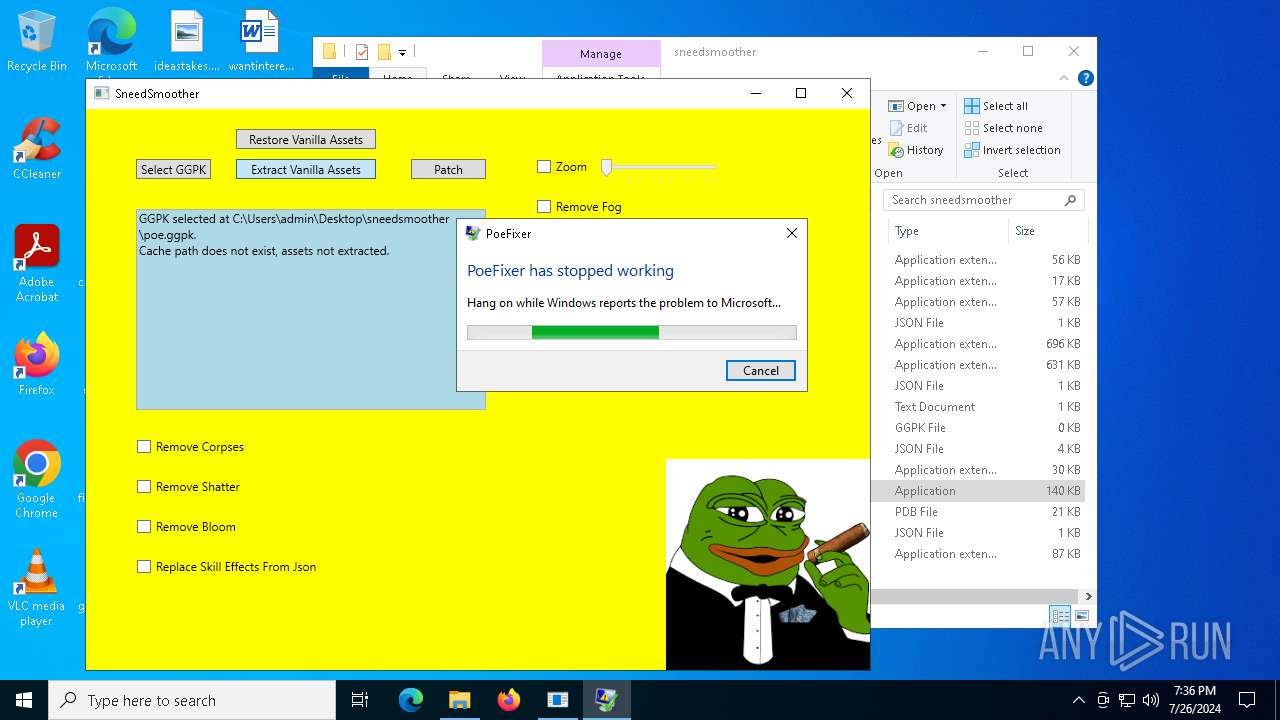Viewport: 1280px width, 720px height.
Task: Close the PoeFixer dialog
Action: [x=792, y=233]
